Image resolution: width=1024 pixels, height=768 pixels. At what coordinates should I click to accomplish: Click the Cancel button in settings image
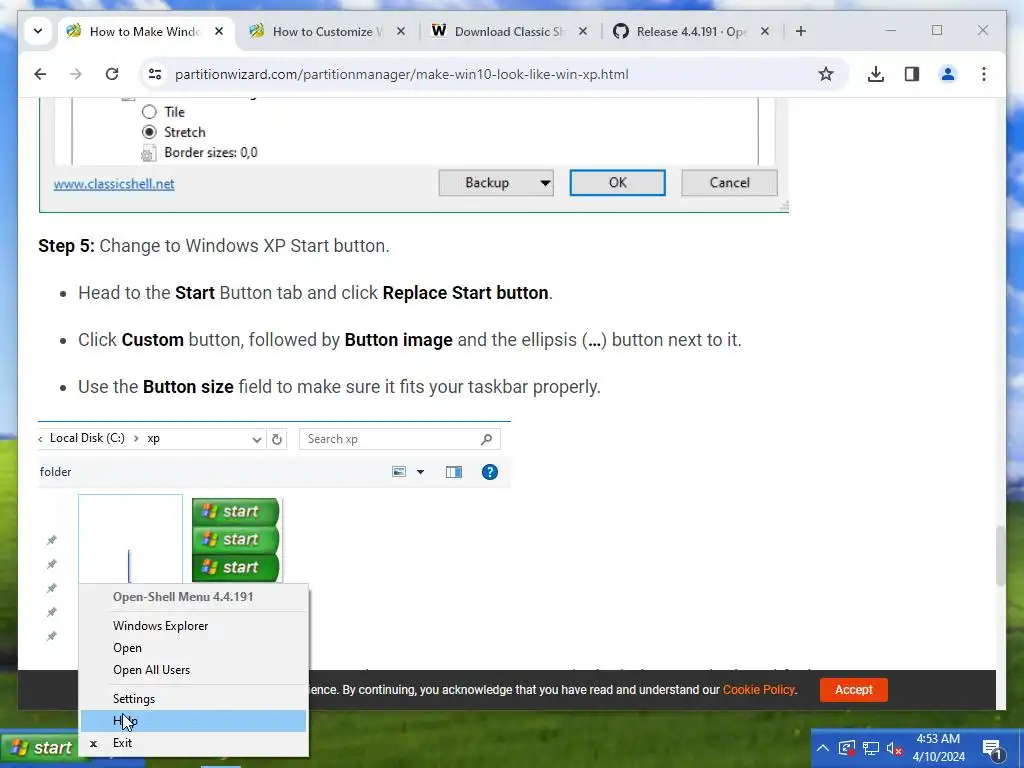coord(729,183)
